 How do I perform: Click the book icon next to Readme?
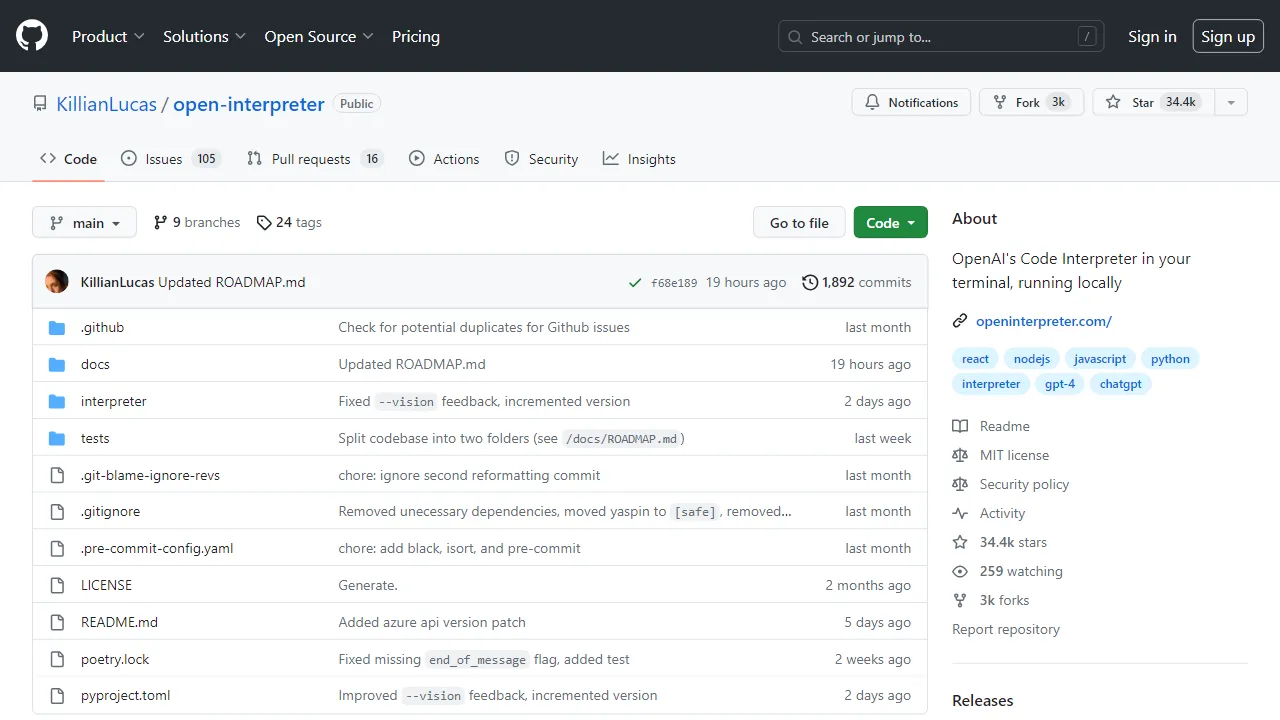[x=960, y=426]
